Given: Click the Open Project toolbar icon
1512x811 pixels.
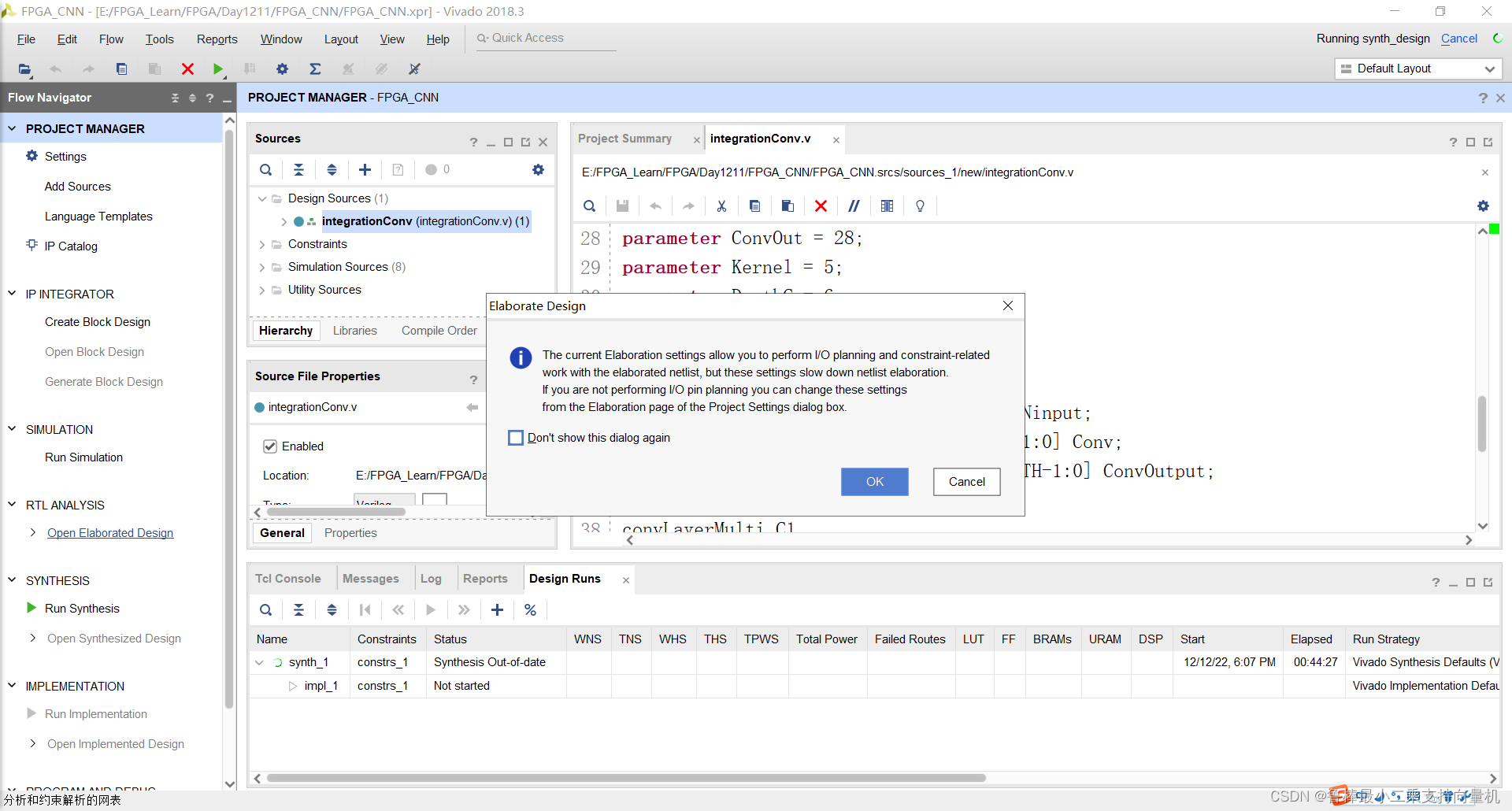Looking at the screenshot, I should coord(24,69).
